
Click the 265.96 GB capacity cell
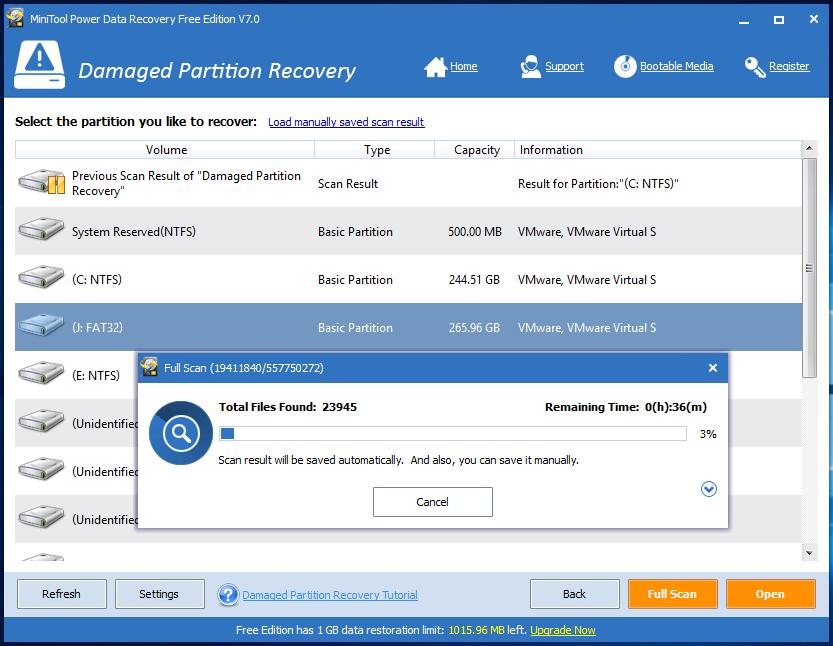(474, 328)
